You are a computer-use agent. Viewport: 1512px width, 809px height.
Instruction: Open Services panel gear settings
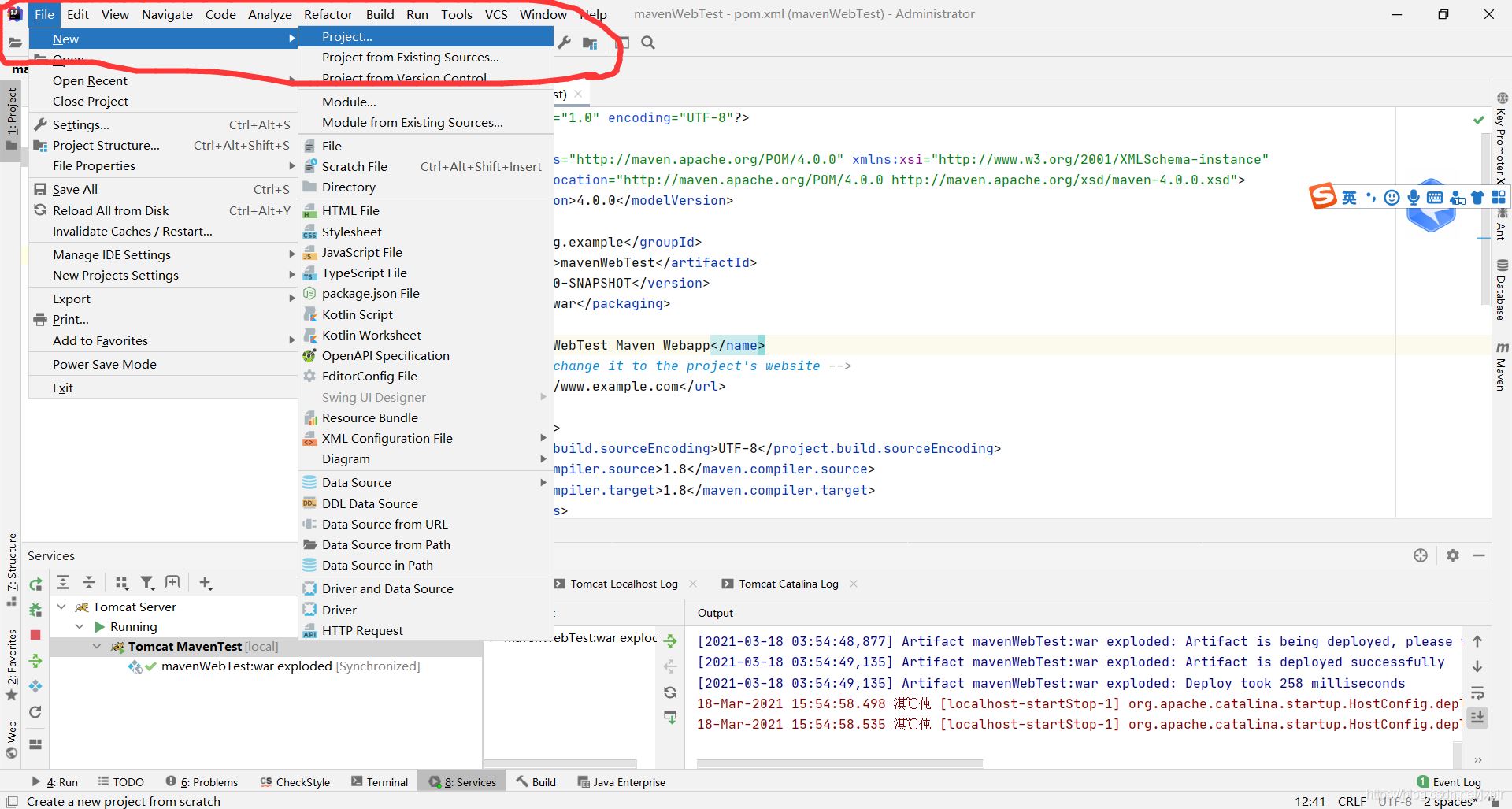click(x=1452, y=555)
